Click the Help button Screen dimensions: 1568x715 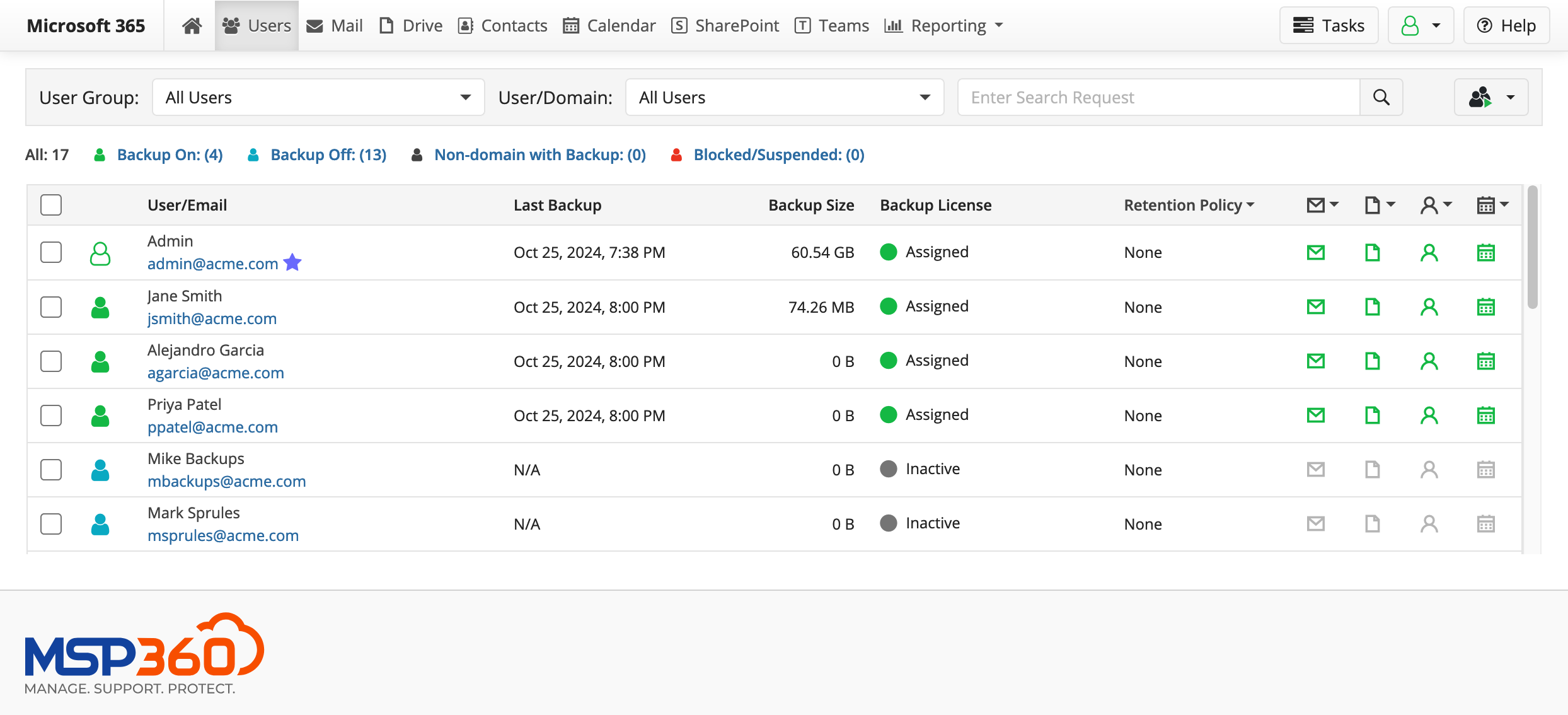[x=1506, y=26]
